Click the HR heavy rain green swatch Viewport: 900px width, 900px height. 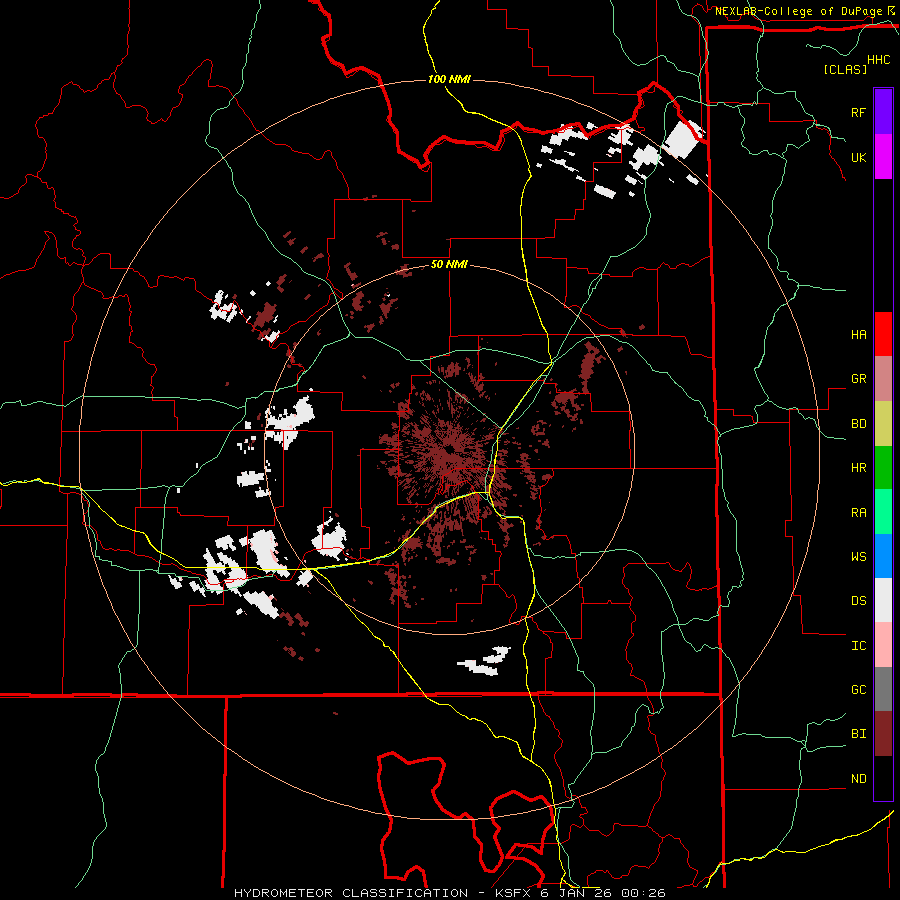click(x=883, y=468)
